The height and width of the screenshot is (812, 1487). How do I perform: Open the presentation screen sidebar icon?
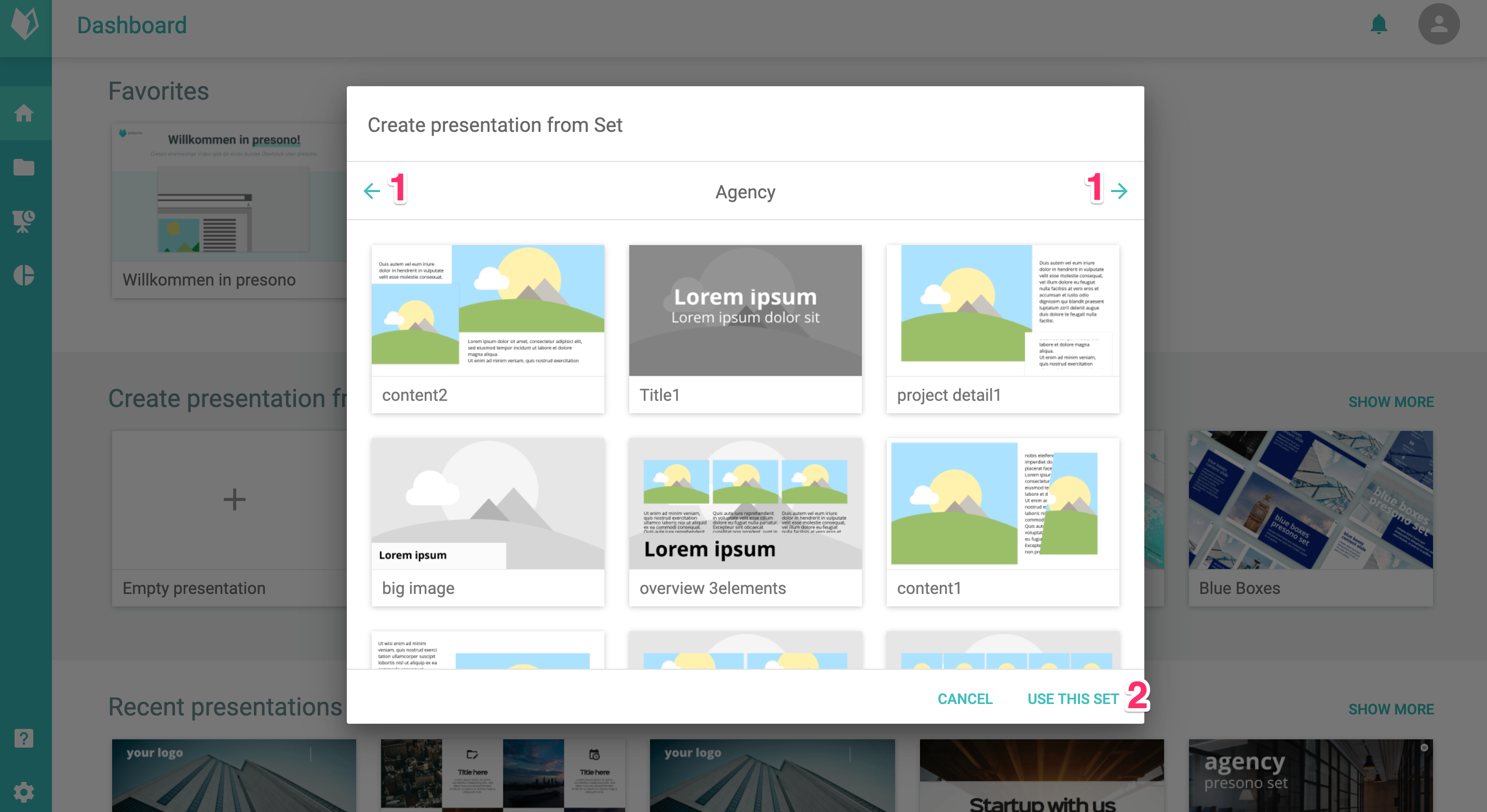(24, 221)
